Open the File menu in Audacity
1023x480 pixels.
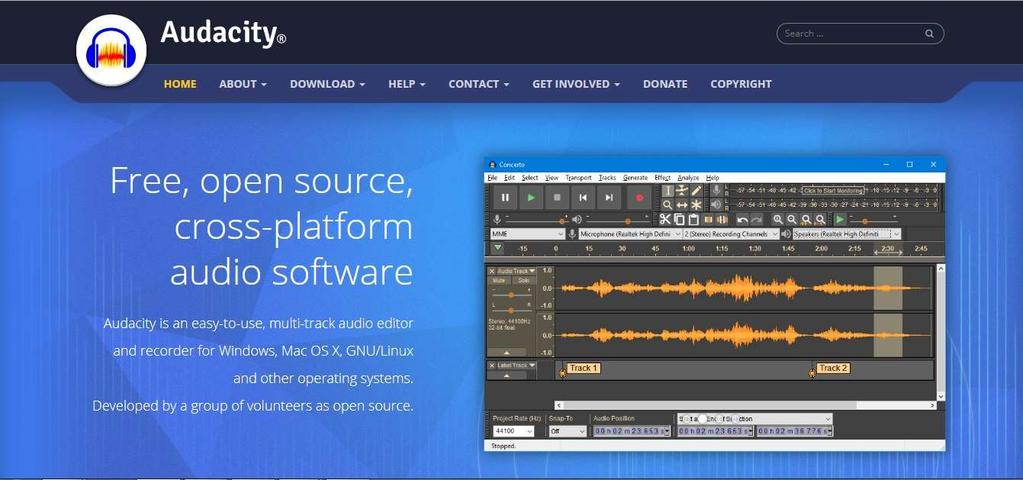tap(492, 177)
